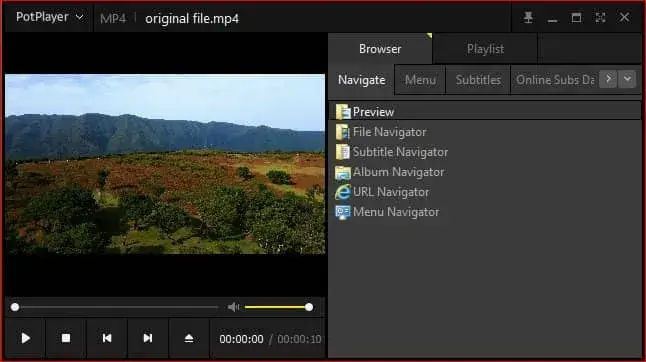Open the PotPlayer main menu dropdown

point(49,17)
